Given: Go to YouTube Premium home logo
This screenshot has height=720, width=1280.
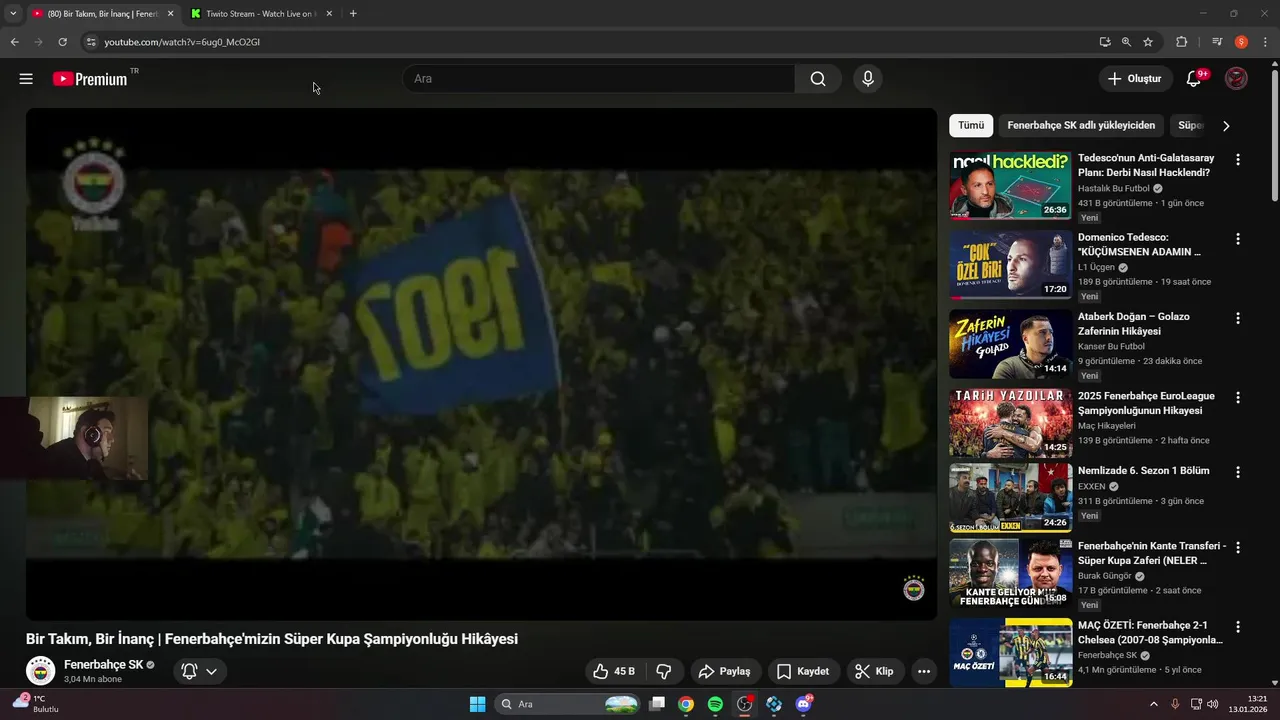Looking at the screenshot, I should pyautogui.click(x=90, y=79).
